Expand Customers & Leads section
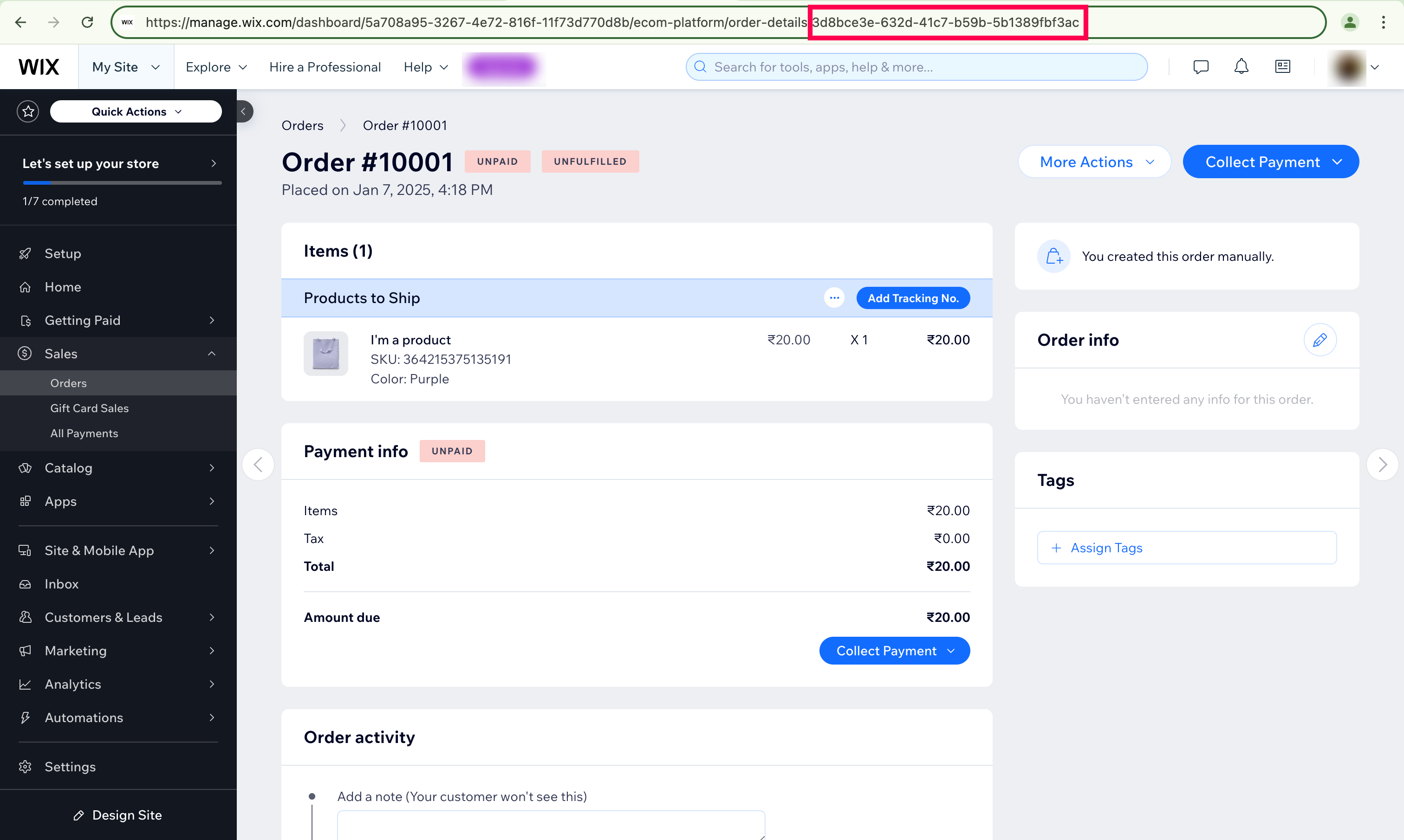 118,617
